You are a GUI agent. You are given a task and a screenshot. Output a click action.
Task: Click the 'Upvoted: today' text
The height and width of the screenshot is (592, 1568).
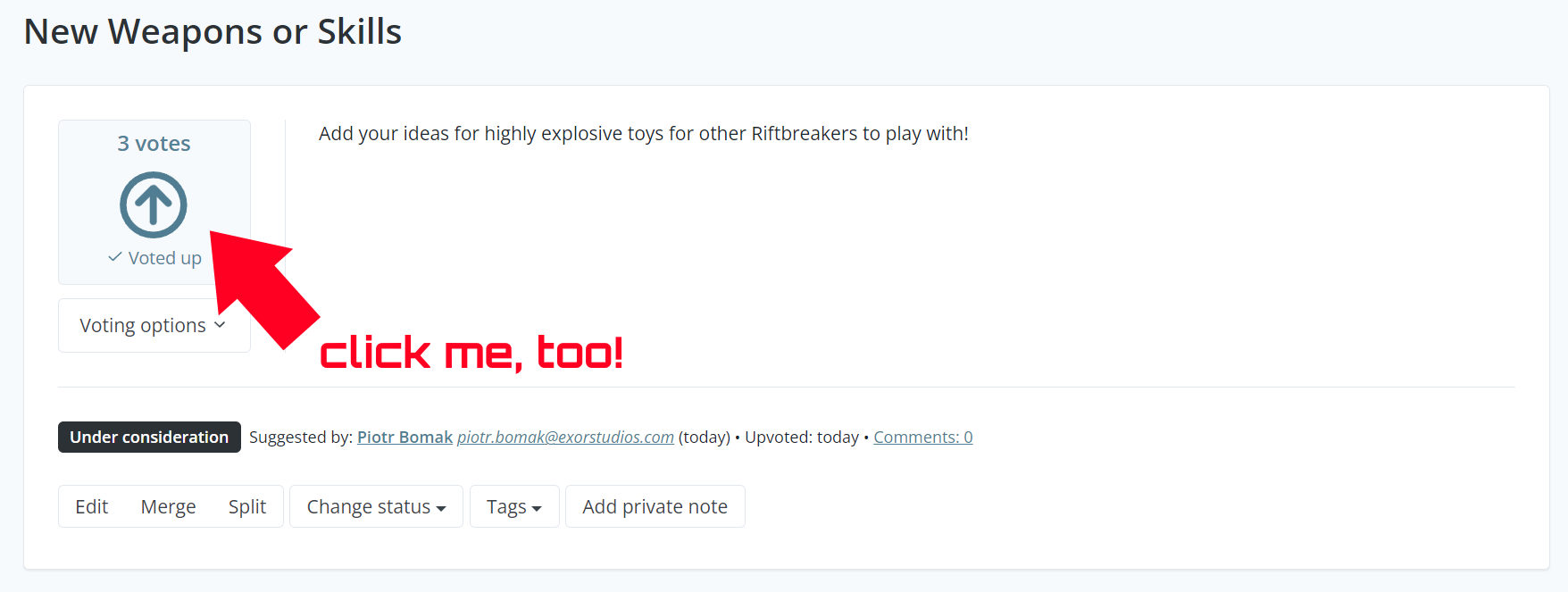801,437
